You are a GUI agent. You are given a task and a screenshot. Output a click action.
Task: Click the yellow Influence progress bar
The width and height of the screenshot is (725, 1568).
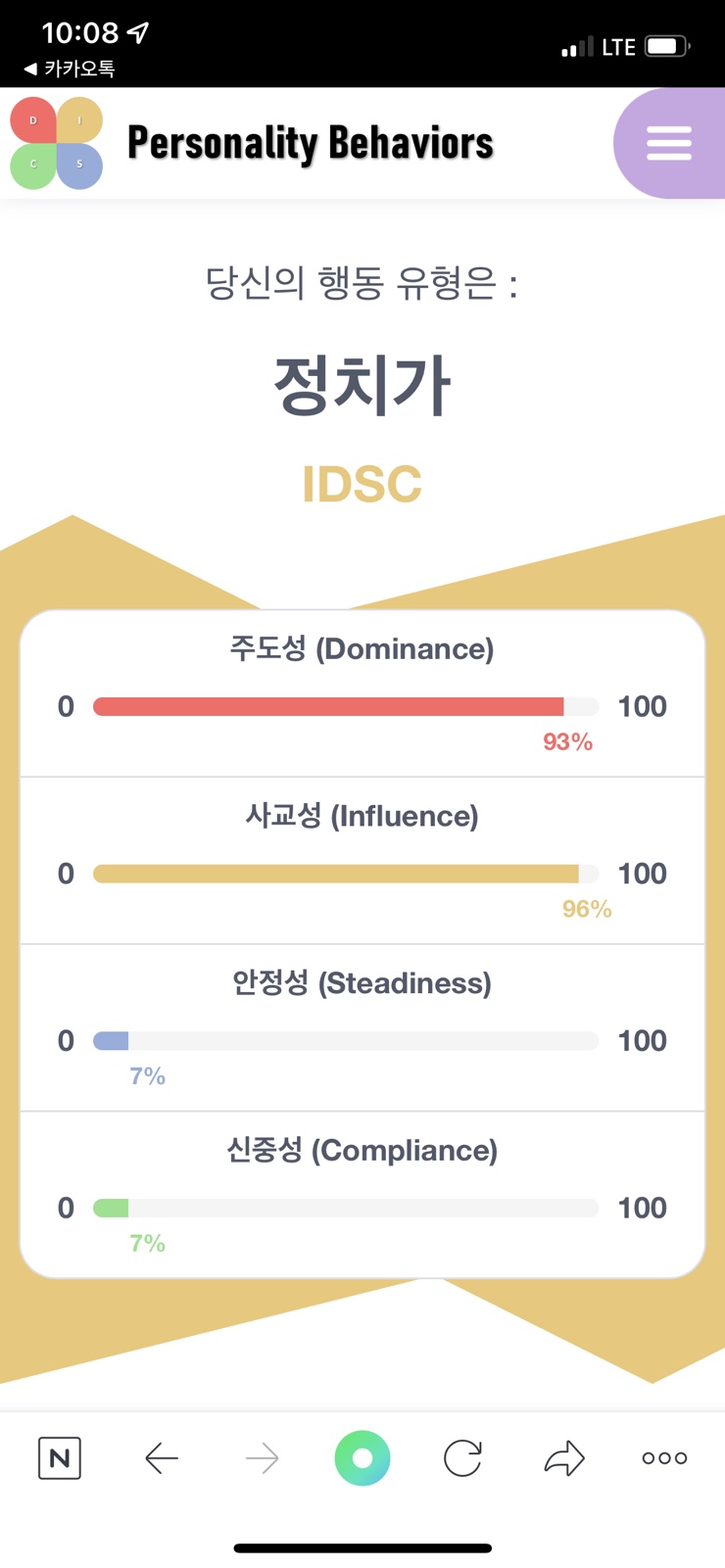tap(346, 874)
